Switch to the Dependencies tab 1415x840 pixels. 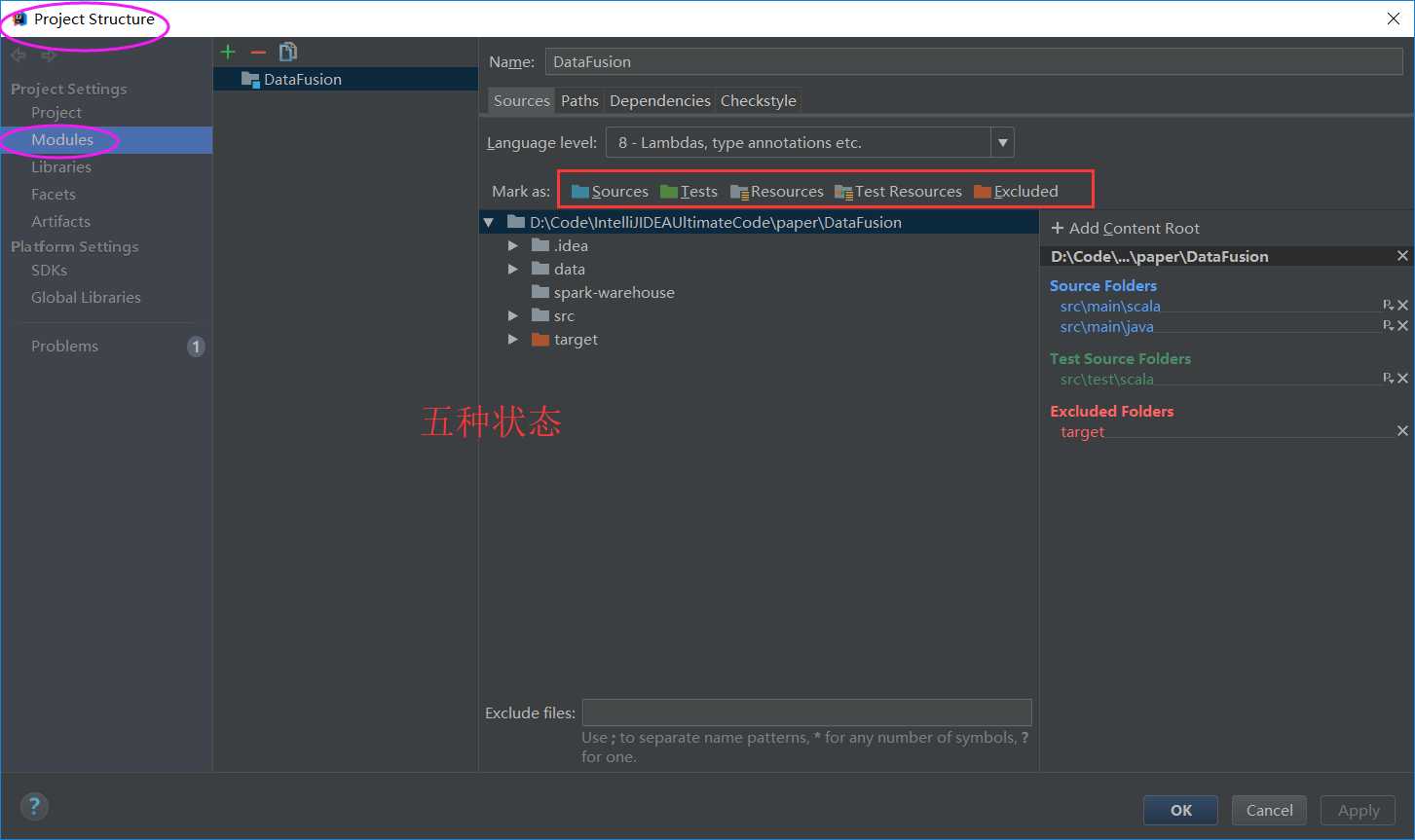tap(660, 100)
